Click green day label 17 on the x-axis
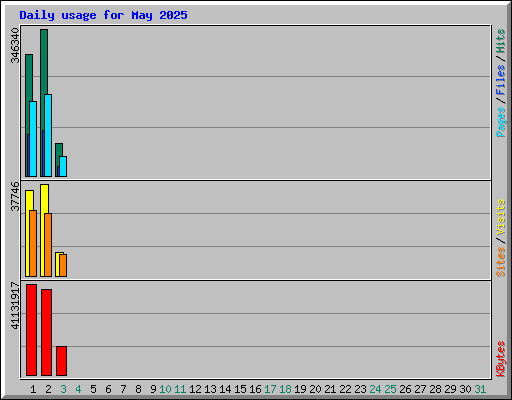 (x=270, y=389)
